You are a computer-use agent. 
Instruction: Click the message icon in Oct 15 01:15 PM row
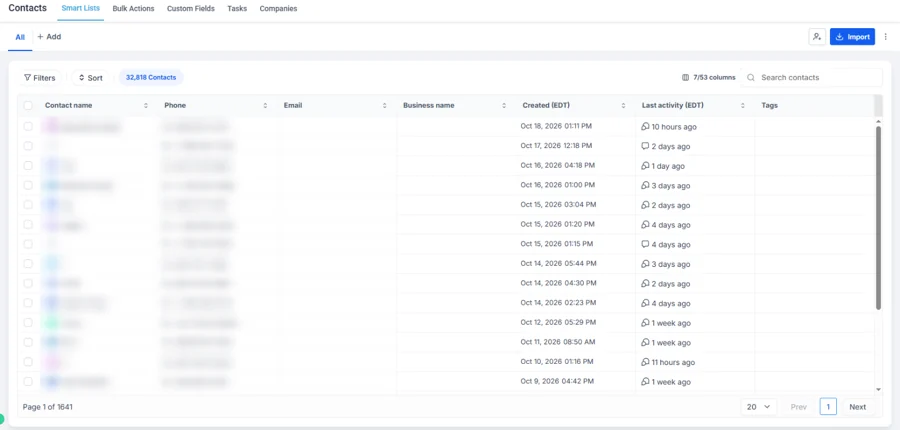pyautogui.click(x=645, y=244)
